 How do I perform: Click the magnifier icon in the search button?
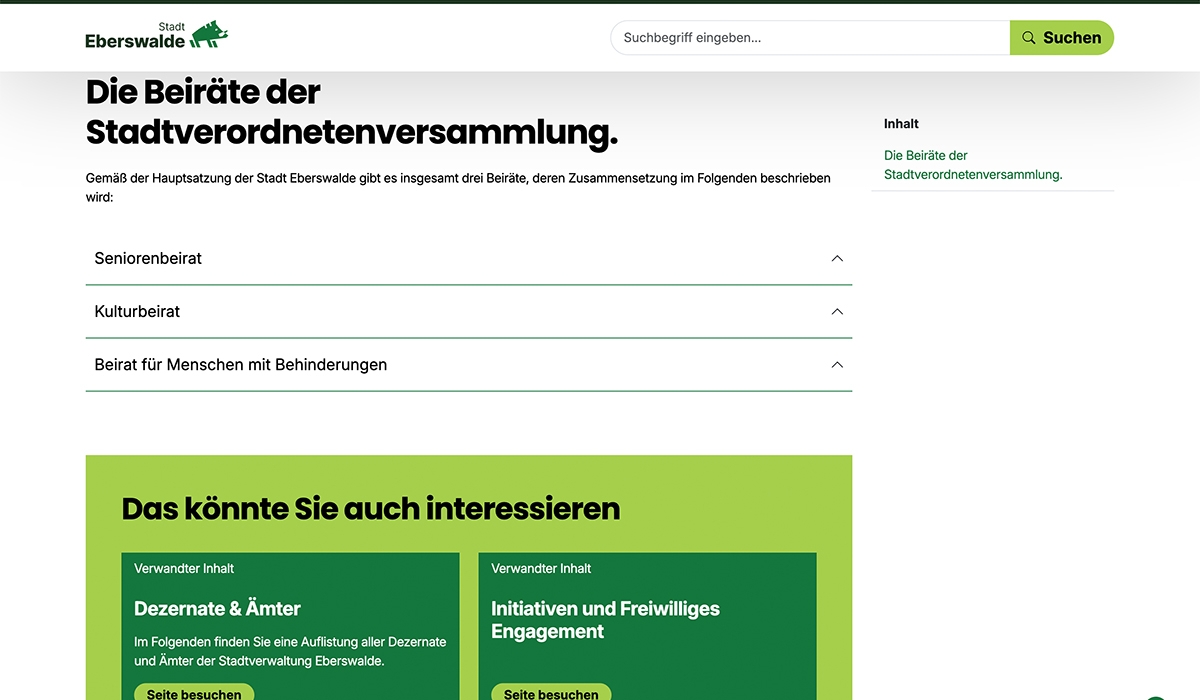(1028, 38)
